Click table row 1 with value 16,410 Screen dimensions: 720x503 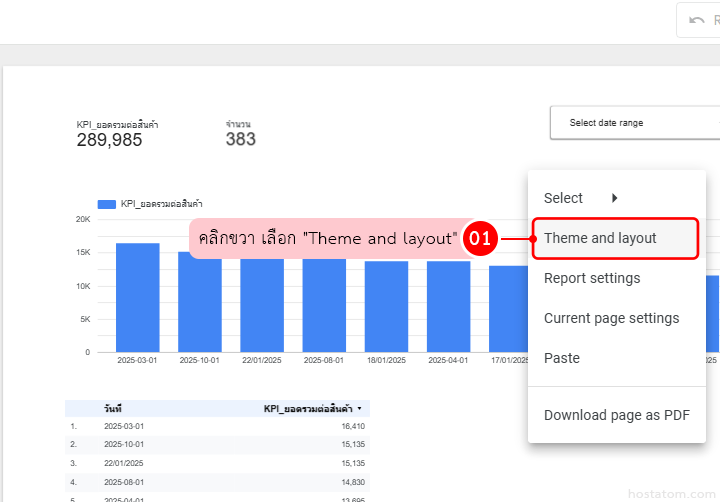[x=217, y=425]
